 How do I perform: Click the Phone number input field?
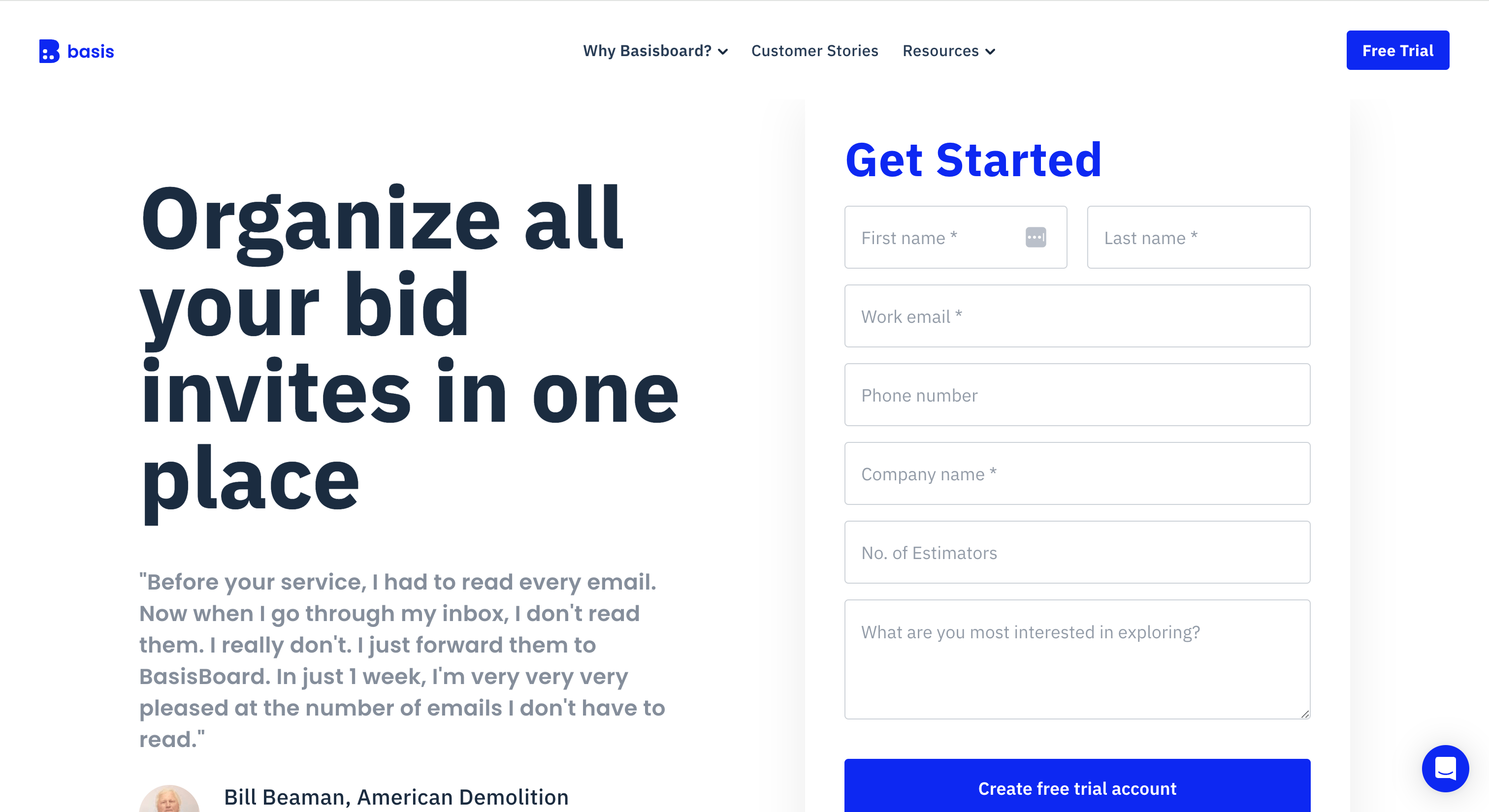1077,395
